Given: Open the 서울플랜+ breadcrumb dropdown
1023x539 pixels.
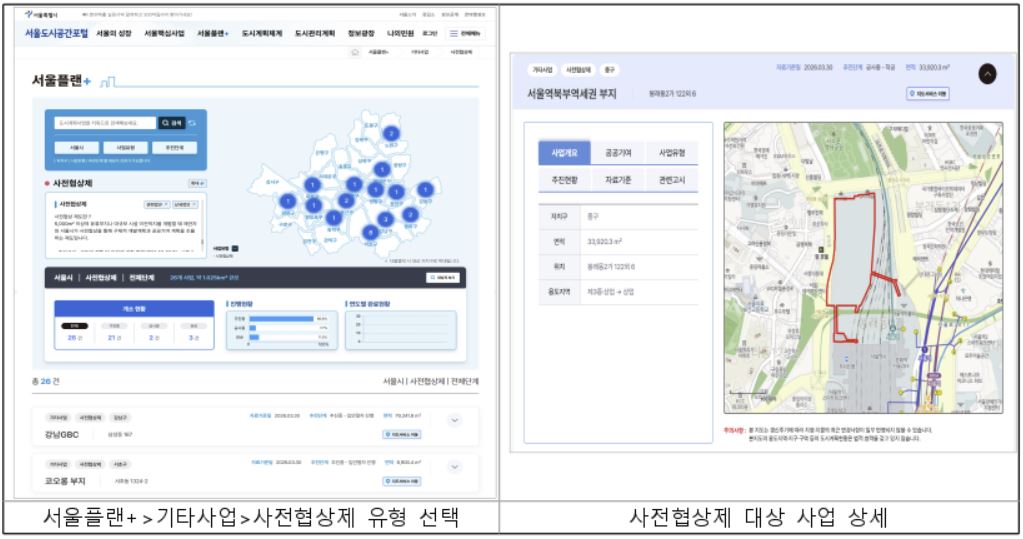Looking at the screenshot, I should [x=378, y=52].
